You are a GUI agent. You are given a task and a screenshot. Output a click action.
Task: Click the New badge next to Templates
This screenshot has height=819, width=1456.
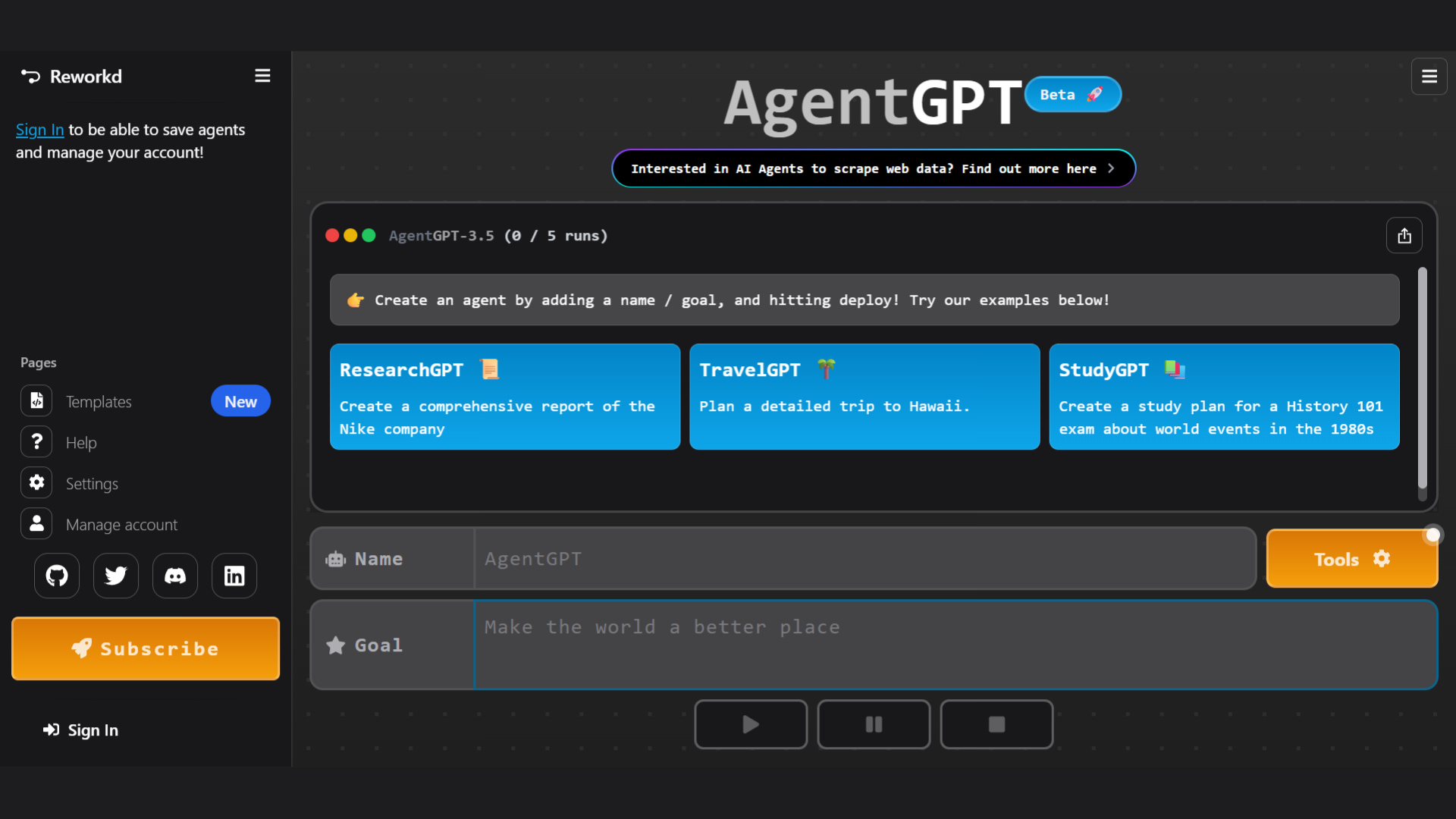pos(240,401)
